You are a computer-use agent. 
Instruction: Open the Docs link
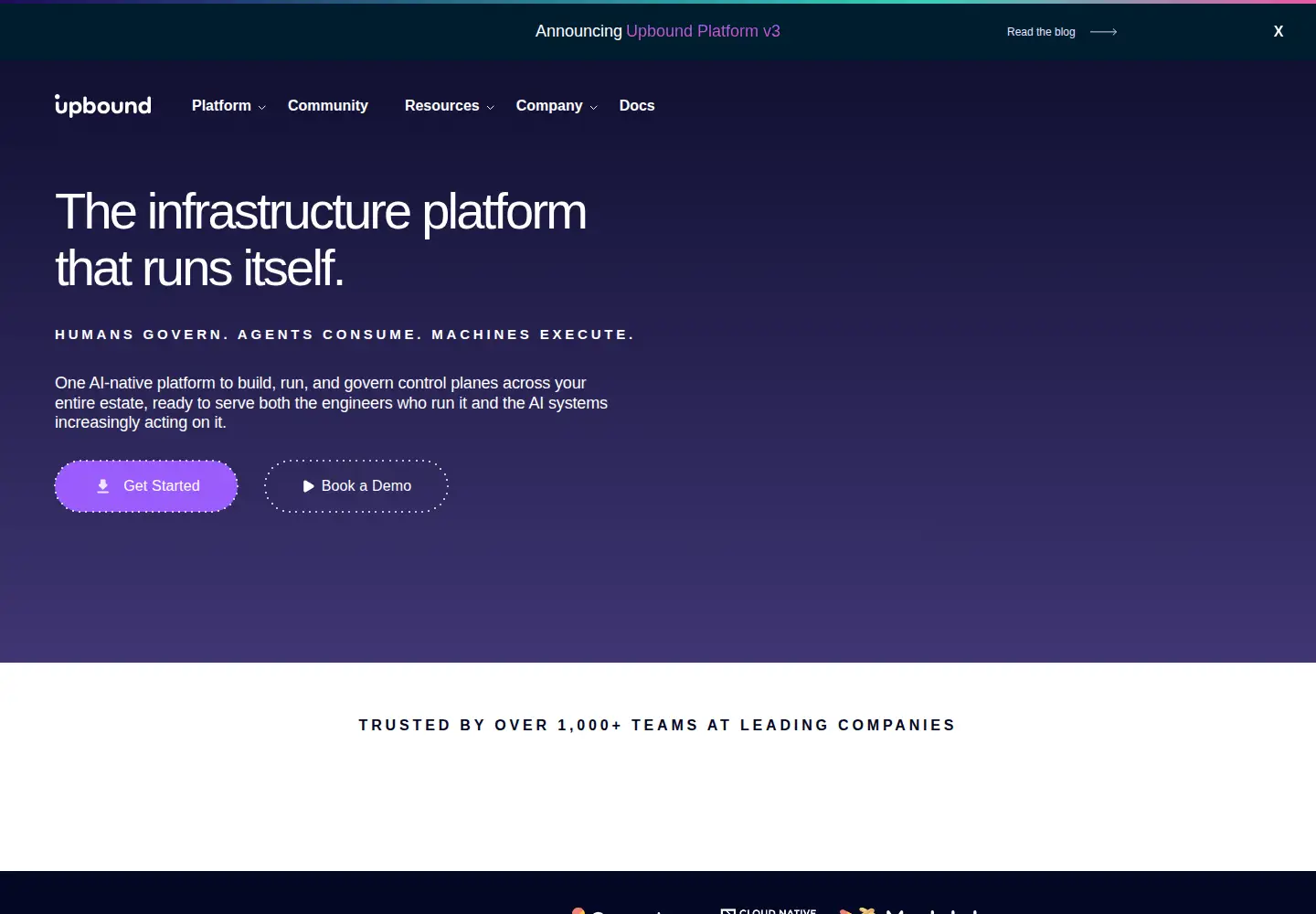coord(637,106)
